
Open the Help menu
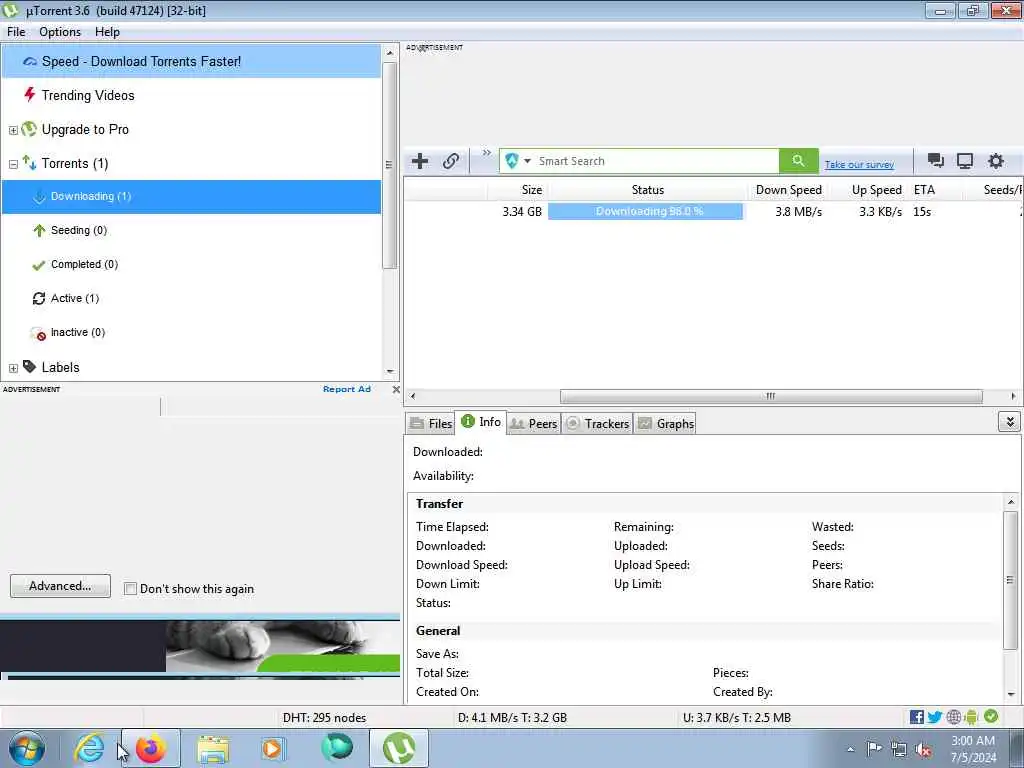[x=107, y=32]
